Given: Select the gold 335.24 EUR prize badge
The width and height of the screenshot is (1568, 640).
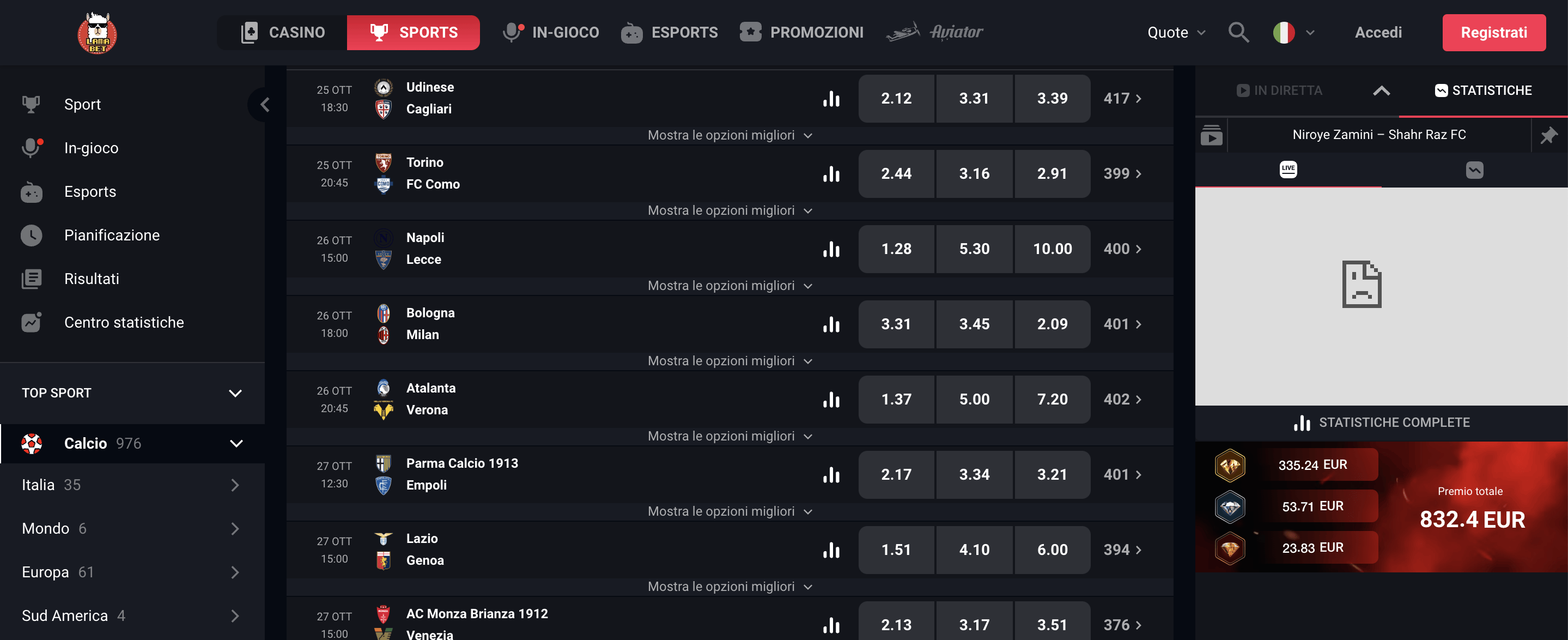Looking at the screenshot, I should tap(1230, 464).
